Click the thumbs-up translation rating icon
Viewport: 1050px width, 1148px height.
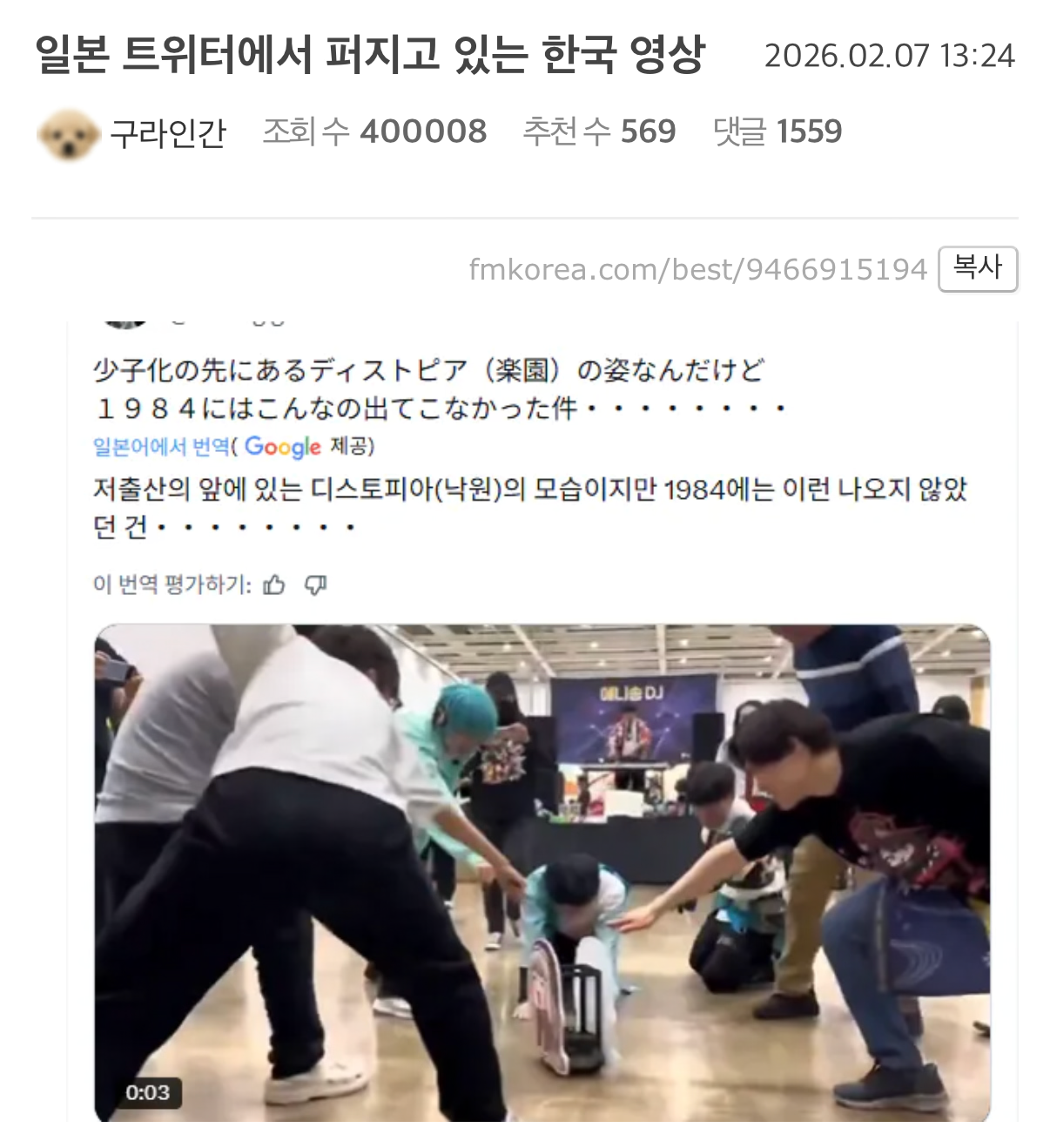coord(274,584)
